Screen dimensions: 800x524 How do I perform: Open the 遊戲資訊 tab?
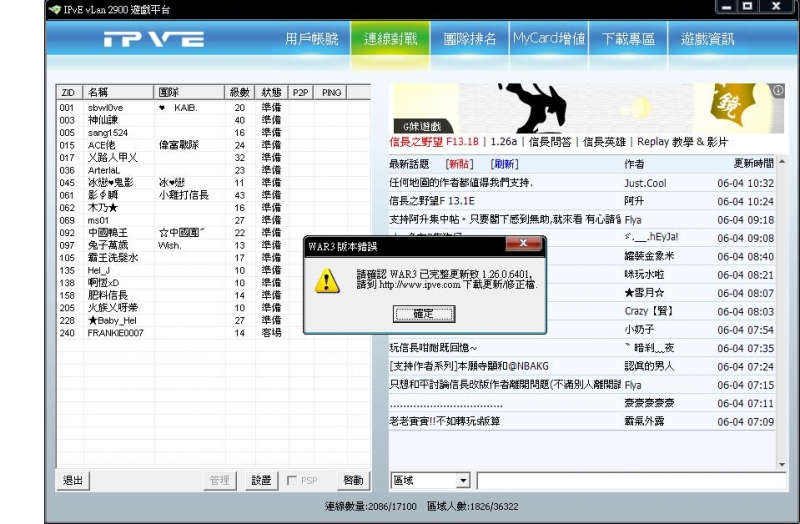[x=708, y=39]
